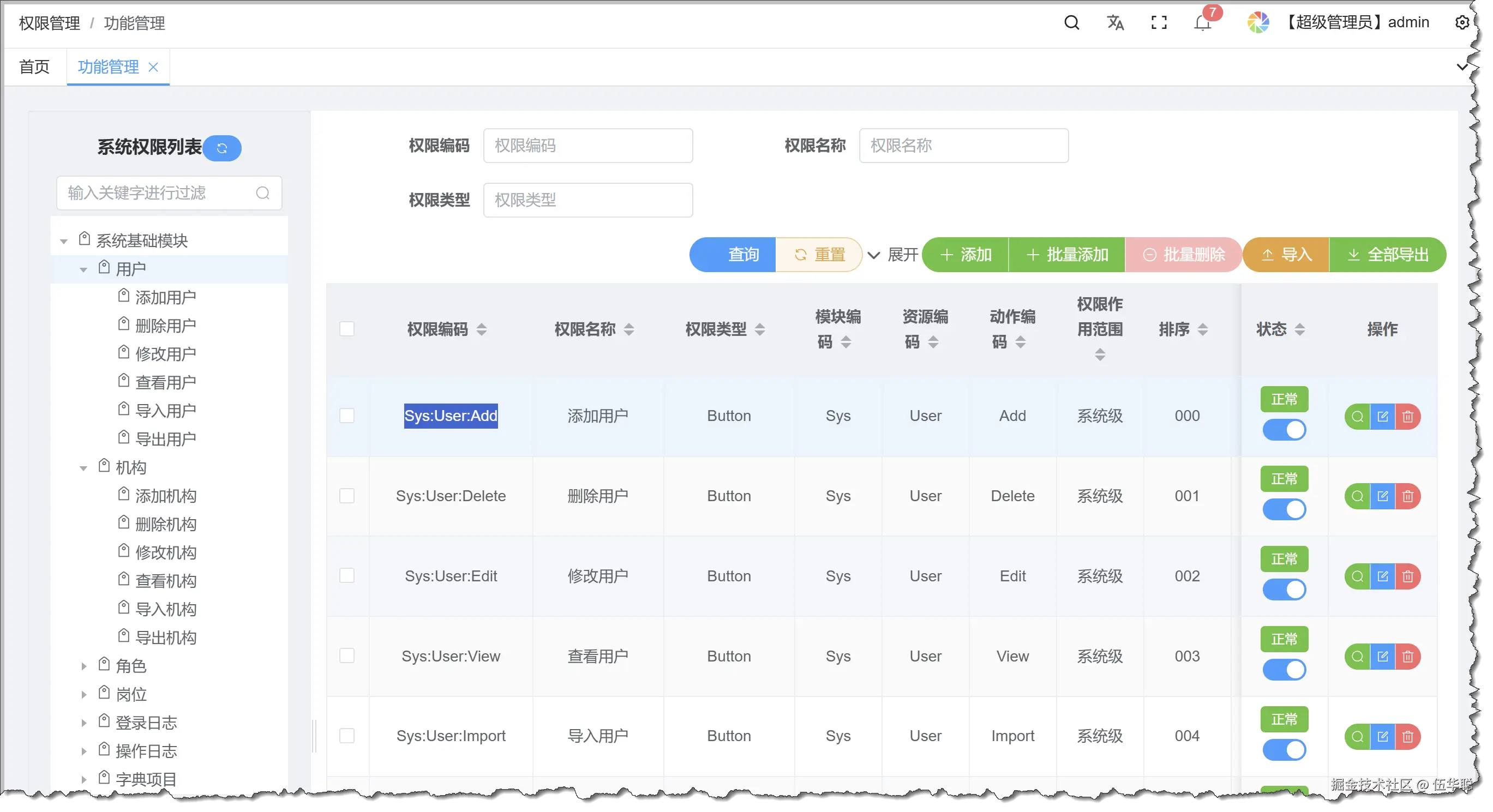This screenshot has width=1493, height=812.
Task: Click the 批量添加 button
Action: 1067,255
